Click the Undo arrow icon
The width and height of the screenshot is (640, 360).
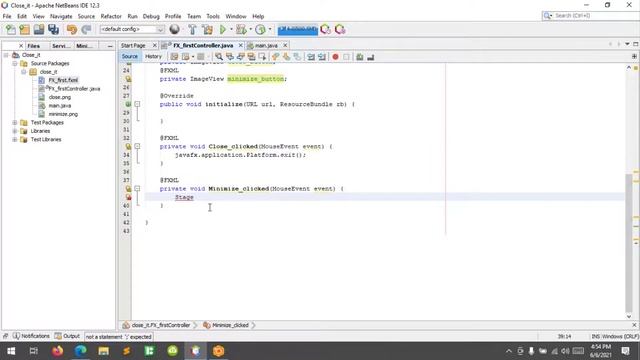(x=72, y=29)
